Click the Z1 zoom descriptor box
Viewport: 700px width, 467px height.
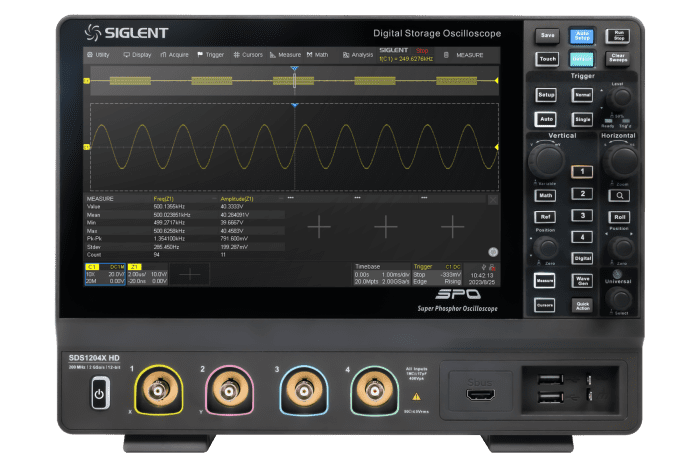click(x=148, y=275)
